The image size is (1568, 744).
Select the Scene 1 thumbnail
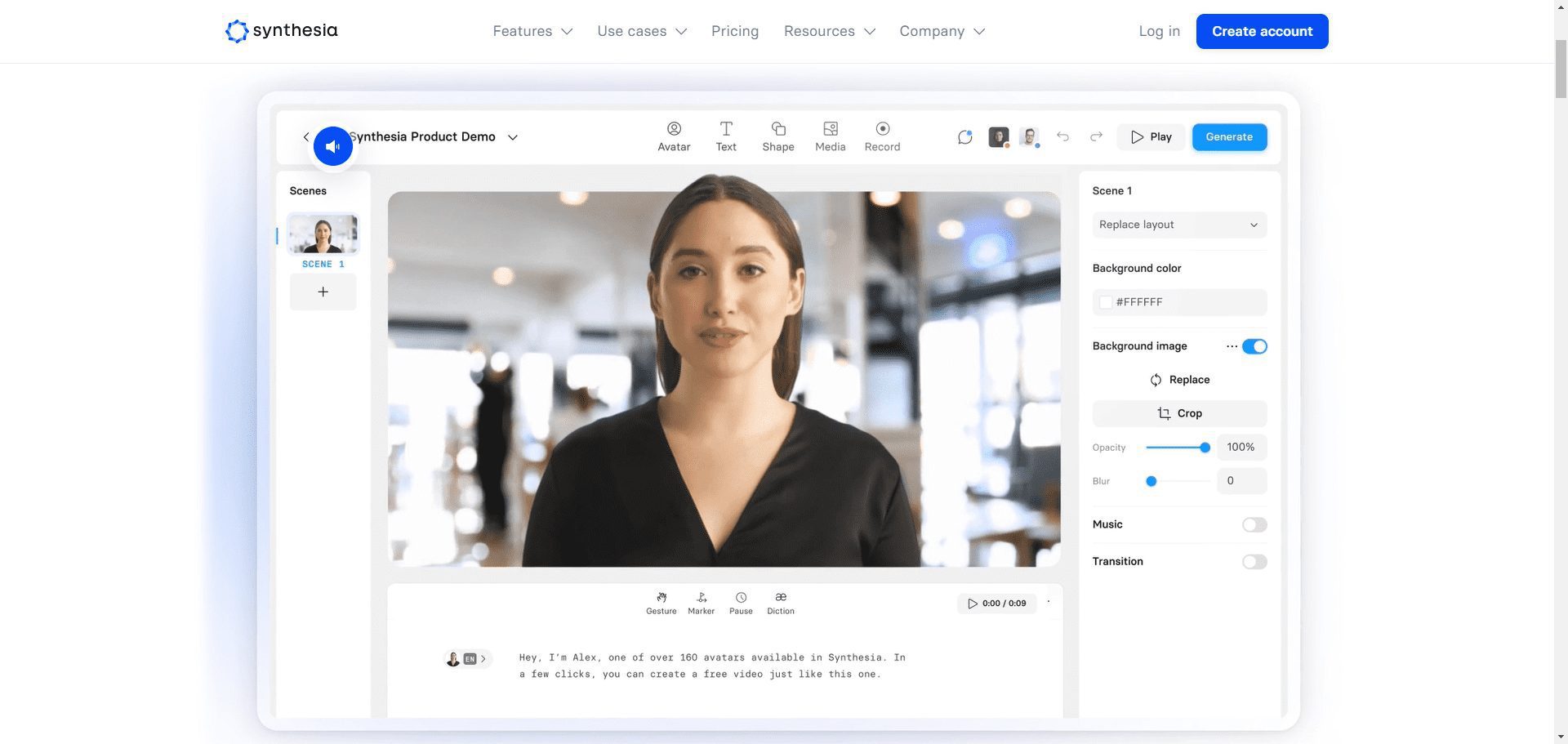click(323, 234)
